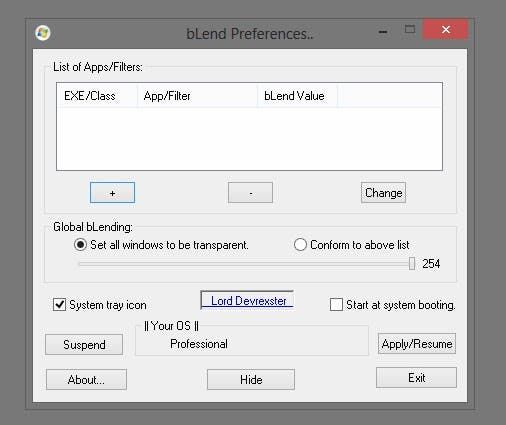Remove selected filter with minus button
Viewport: 506px width, 425px height.
tap(250, 193)
